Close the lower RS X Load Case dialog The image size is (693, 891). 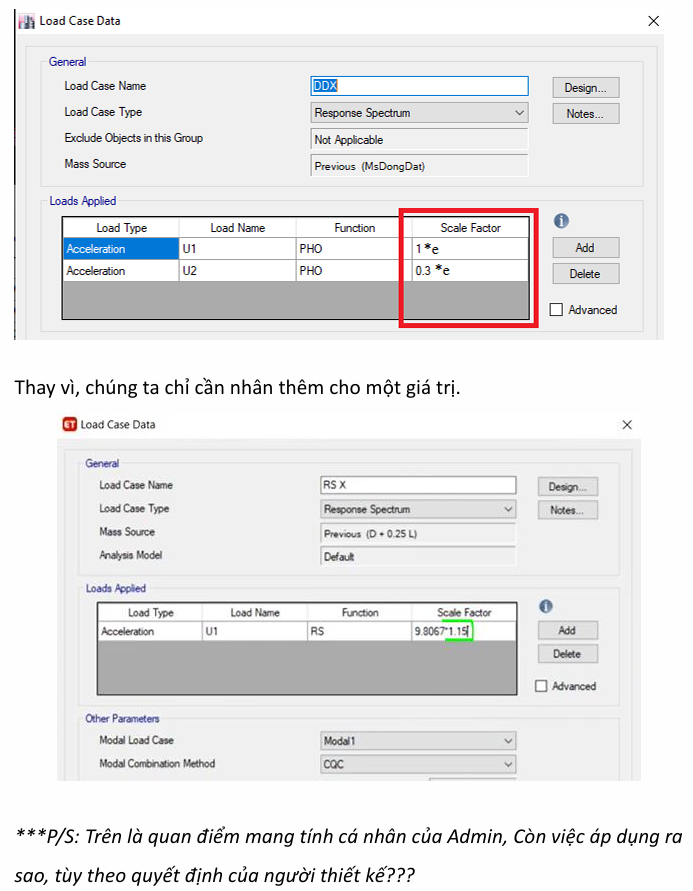click(x=627, y=424)
